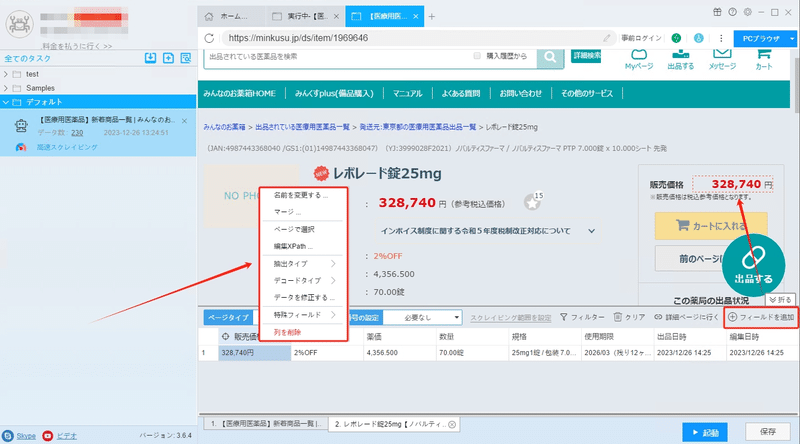
Task: Choose 名前を変更する in context menu
Action: pos(301,195)
